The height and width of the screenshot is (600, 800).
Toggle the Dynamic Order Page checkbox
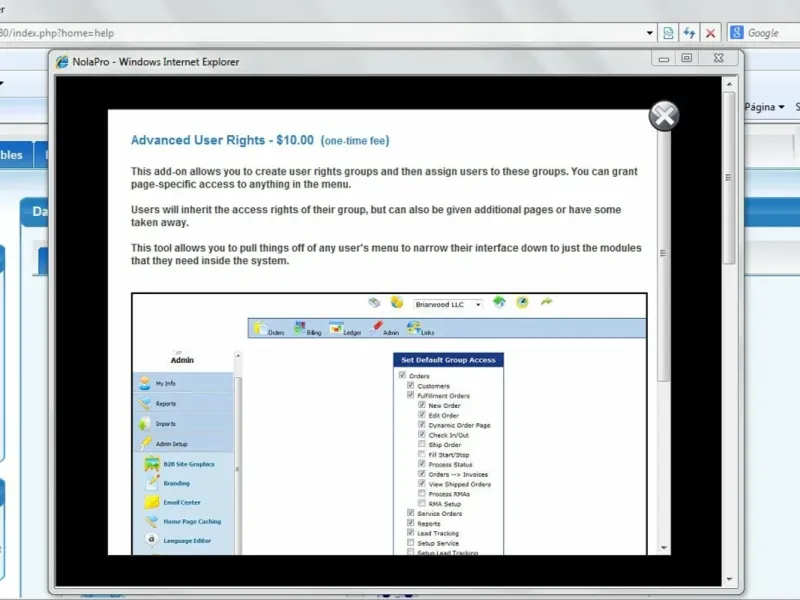coord(422,424)
